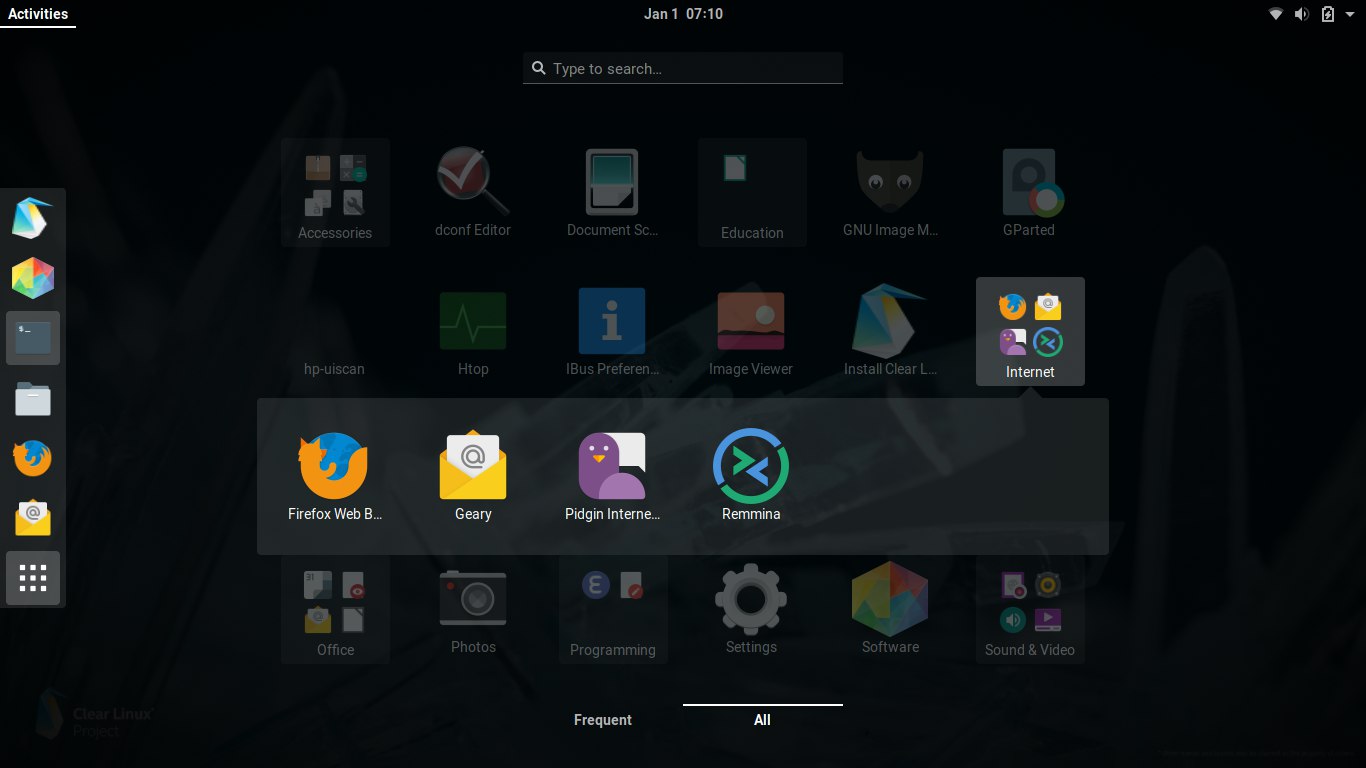Open Remmina remote desktop client

[751, 477]
